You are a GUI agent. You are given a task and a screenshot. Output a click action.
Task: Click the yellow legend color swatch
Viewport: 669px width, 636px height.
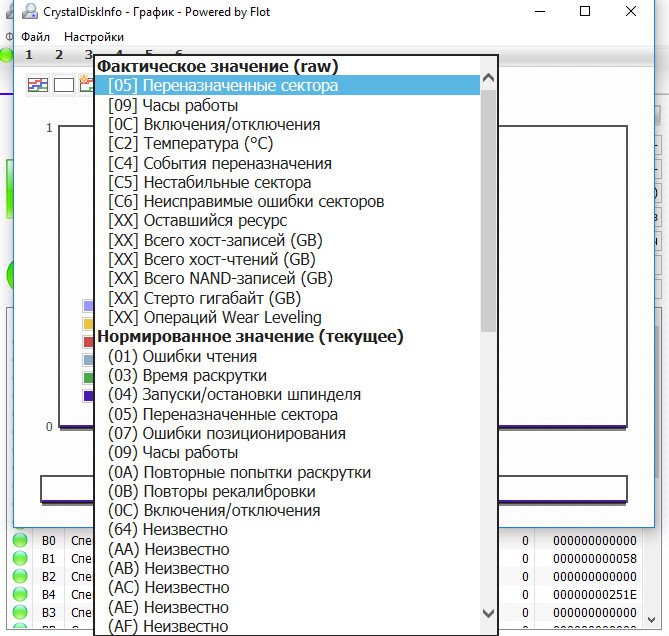[88, 324]
